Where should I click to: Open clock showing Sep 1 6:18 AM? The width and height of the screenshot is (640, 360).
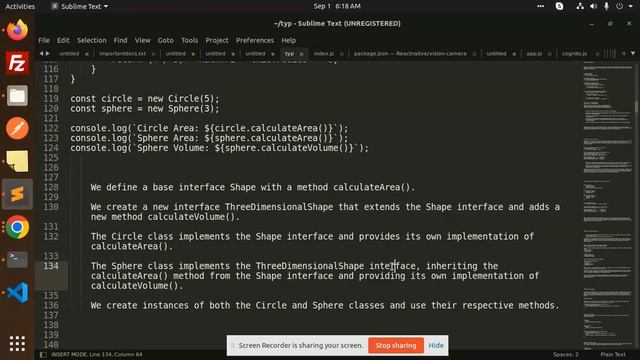[337, 6]
